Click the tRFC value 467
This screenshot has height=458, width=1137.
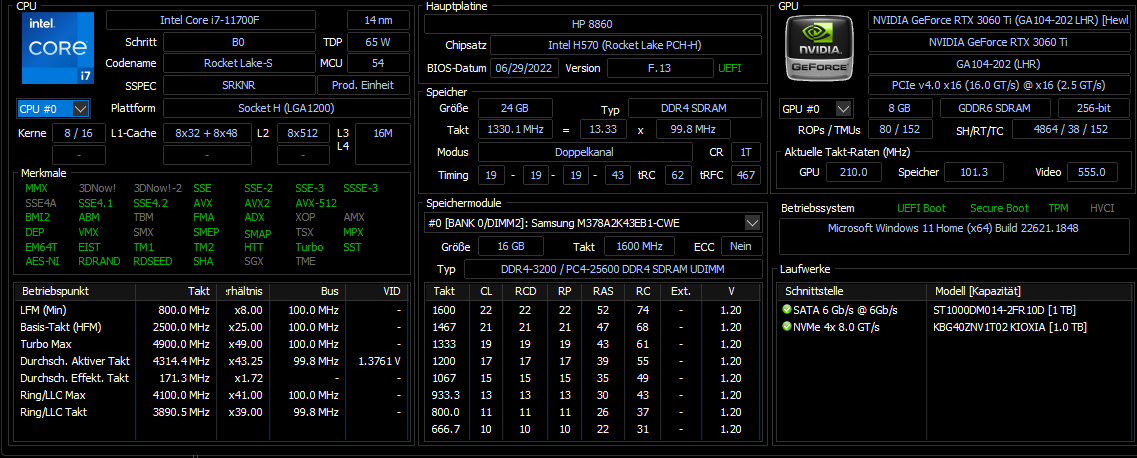coord(746,175)
